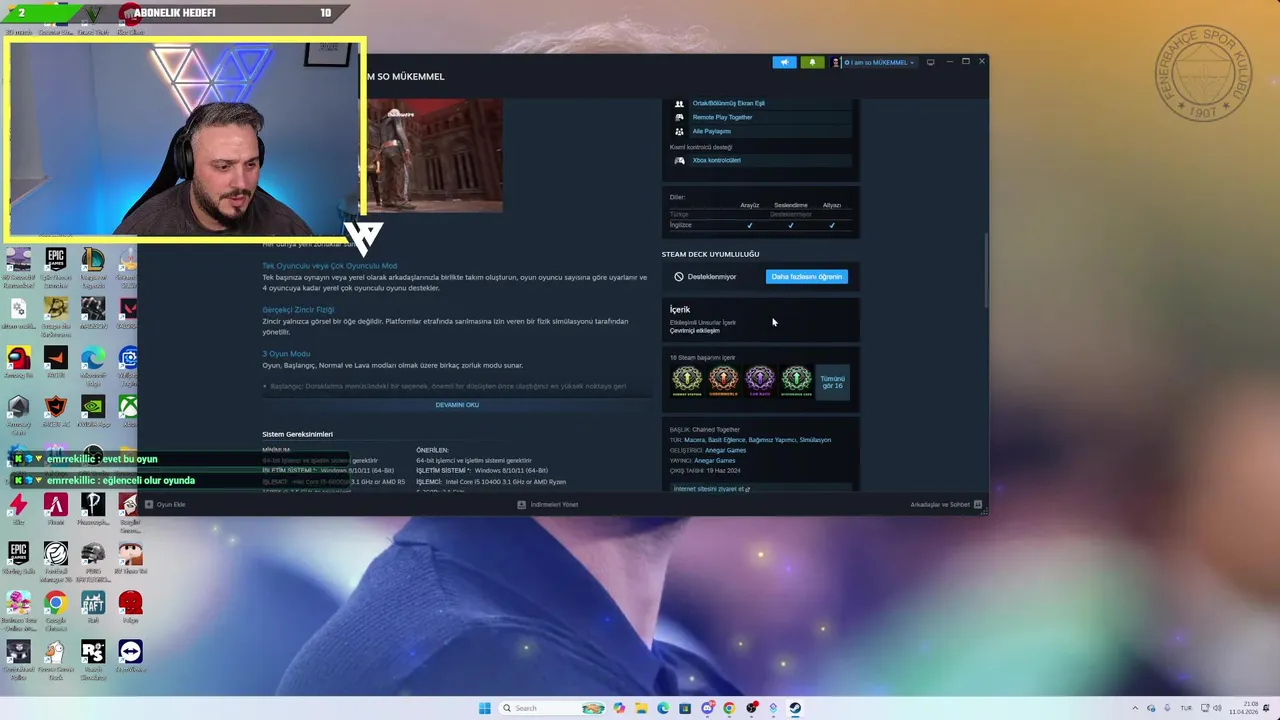
Task: Click the Steam store page scrollbar
Action: click(x=985, y=270)
